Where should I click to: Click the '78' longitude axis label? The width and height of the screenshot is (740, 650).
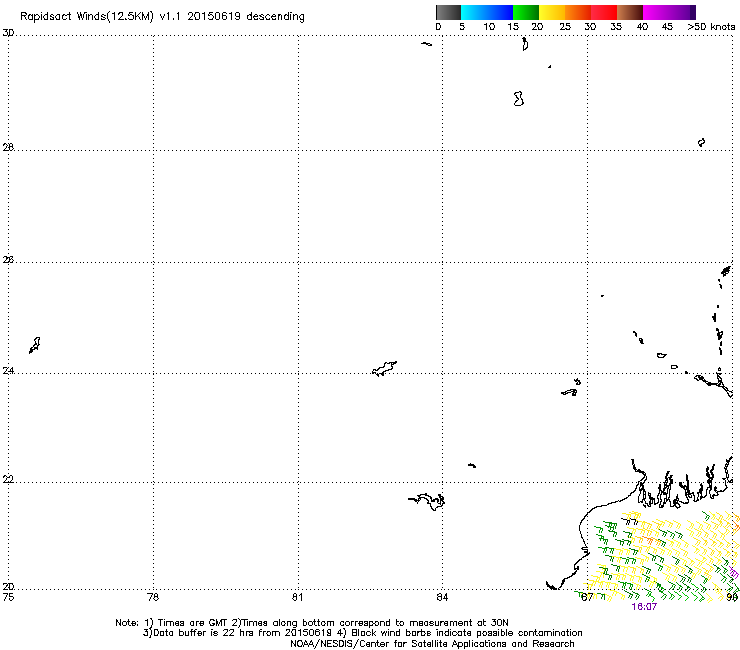(x=153, y=597)
